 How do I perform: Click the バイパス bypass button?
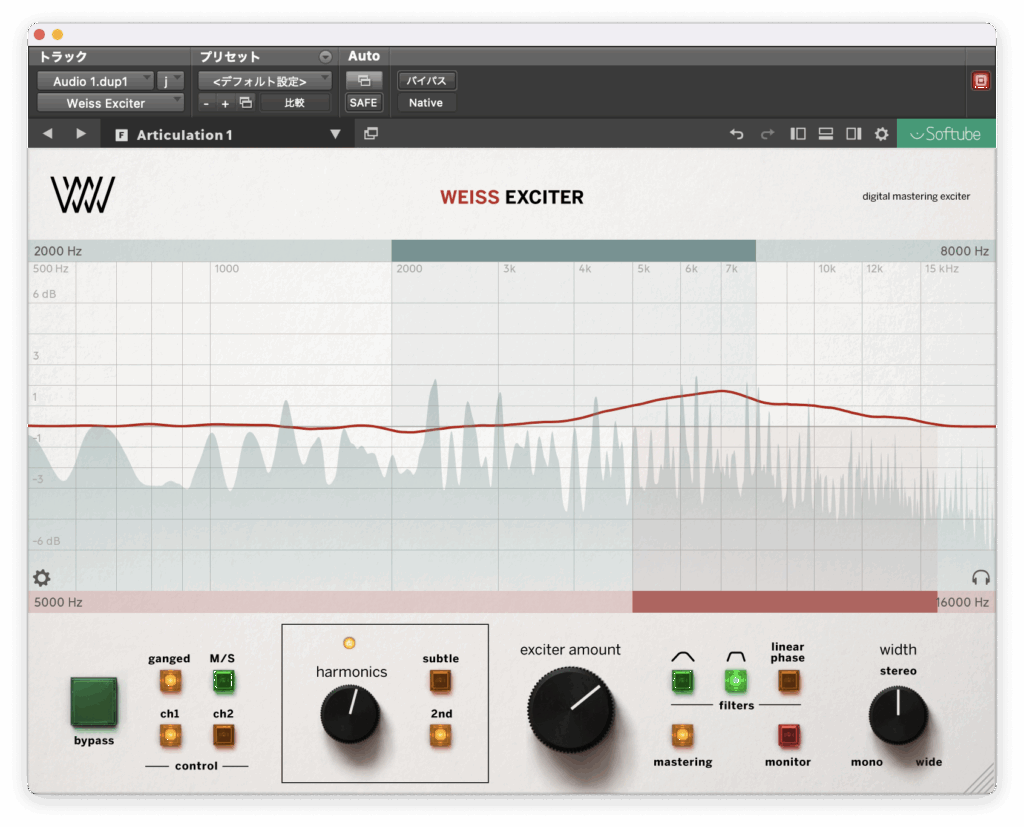[x=426, y=81]
